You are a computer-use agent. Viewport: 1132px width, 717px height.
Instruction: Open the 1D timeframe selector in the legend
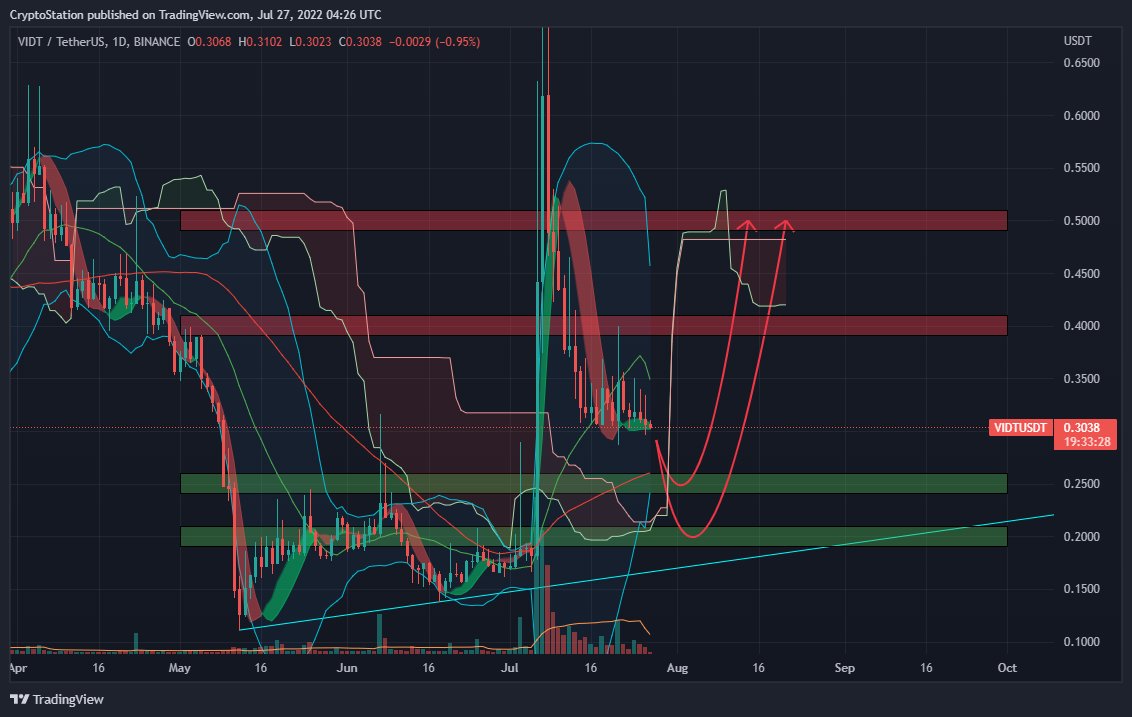pyautogui.click(x=118, y=42)
